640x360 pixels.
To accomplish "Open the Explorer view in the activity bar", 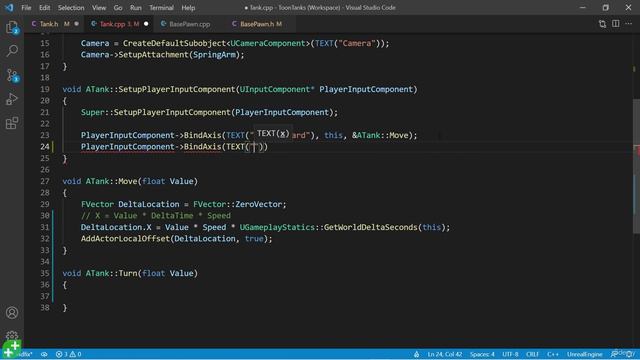I will click(x=12, y=28).
